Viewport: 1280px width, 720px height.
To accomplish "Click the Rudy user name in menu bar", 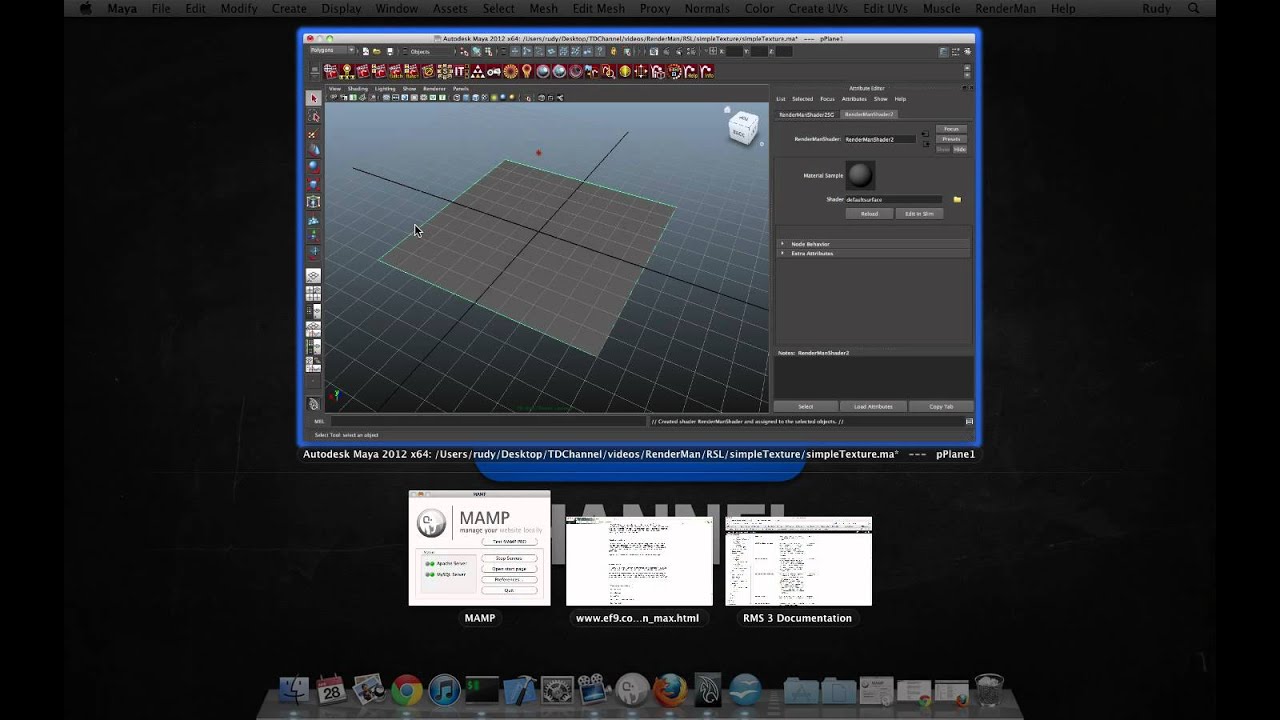I will [1156, 9].
